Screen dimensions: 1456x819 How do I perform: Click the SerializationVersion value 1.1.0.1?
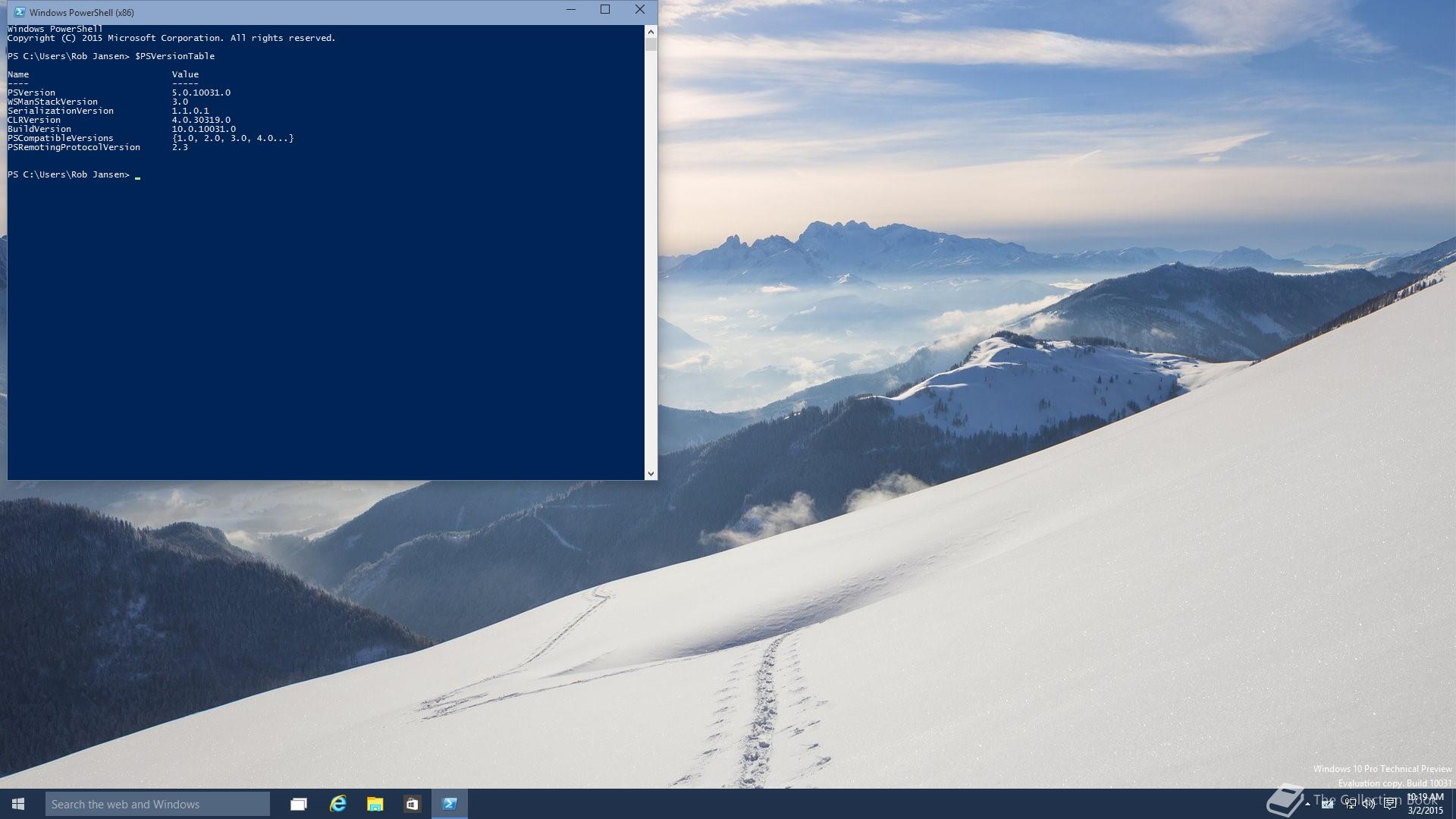click(x=190, y=111)
